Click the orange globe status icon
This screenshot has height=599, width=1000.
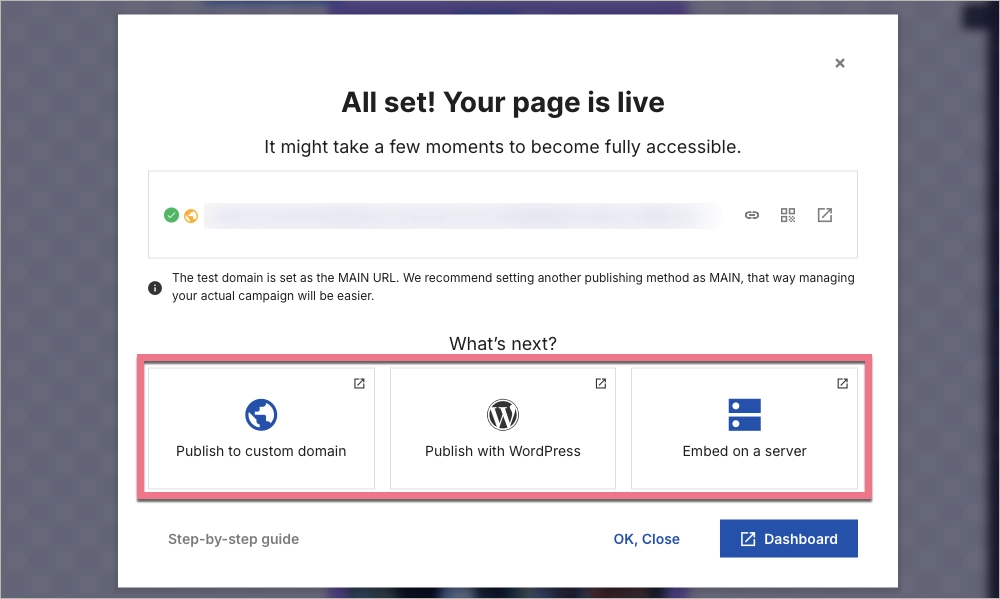pos(189,215)
